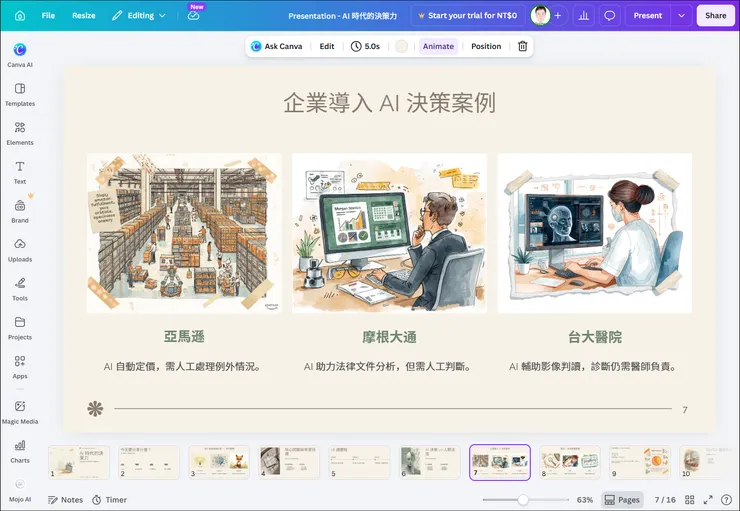Select the businessman at computer illustration

click(x=389, y=233)
